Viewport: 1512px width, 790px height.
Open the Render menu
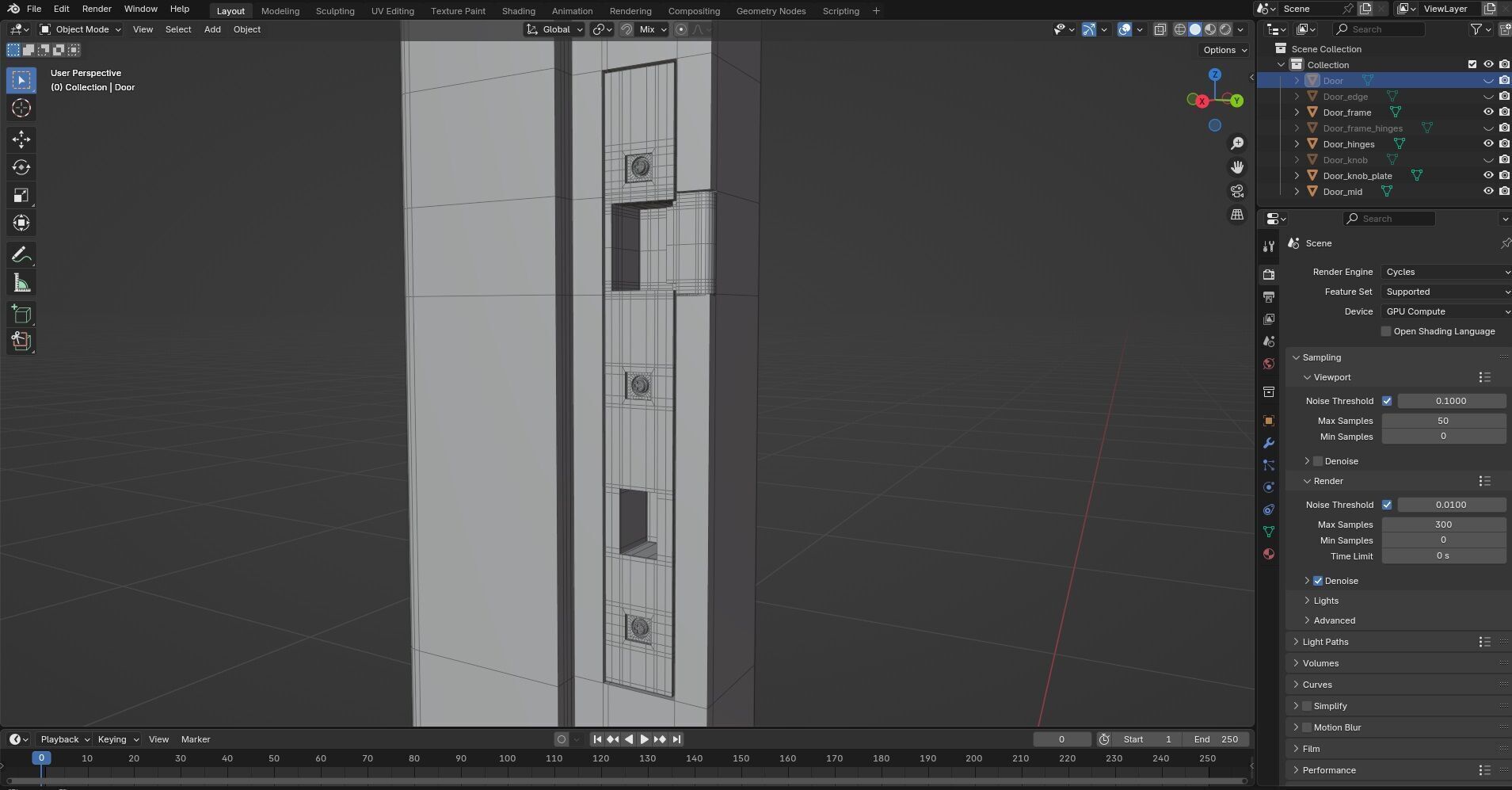coord(97,9)
